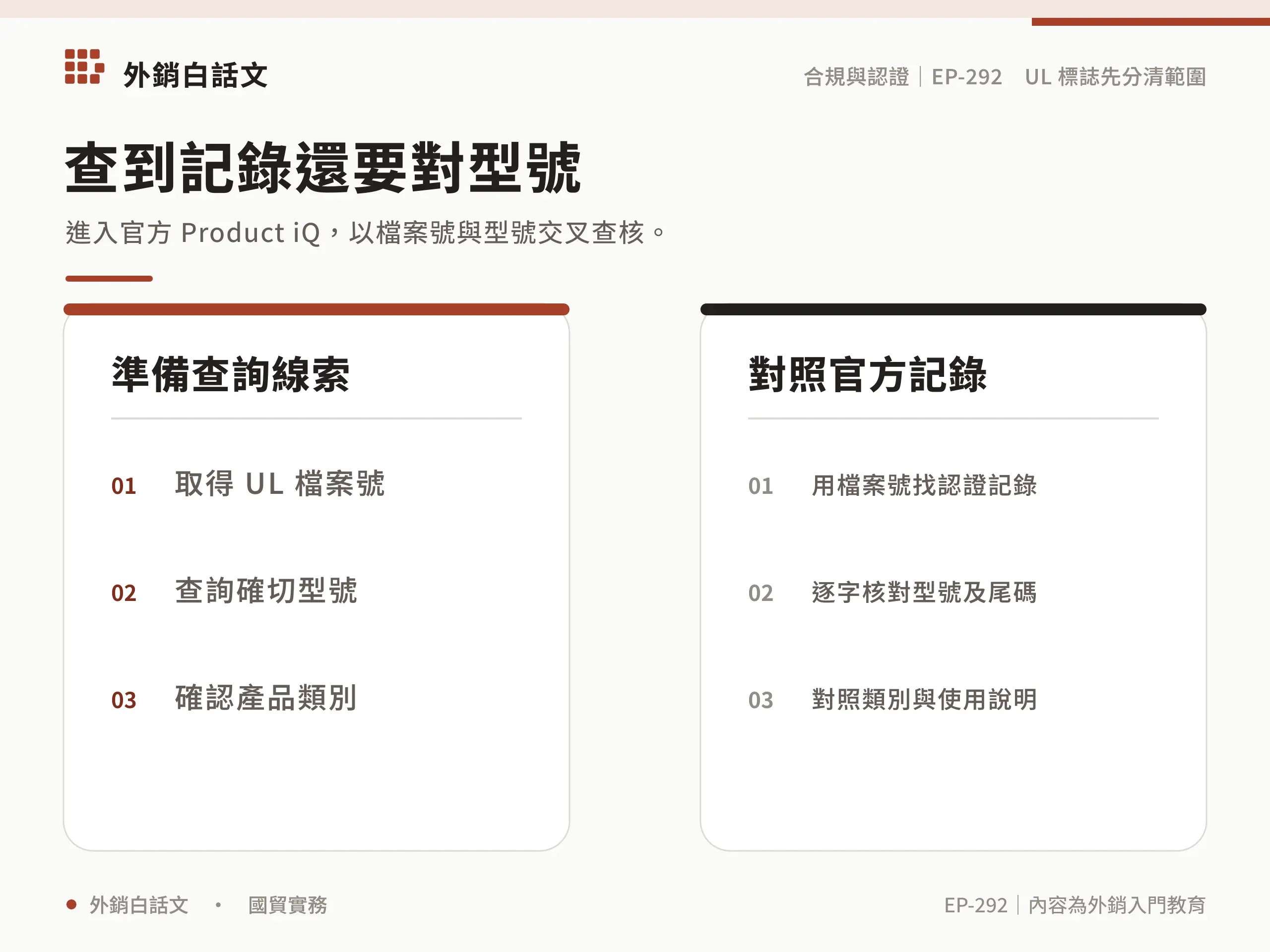The height and width of the screenshot is (952, 1270).
Task: Click the episode code EP-292 in the header
Action: [x=966, y=77]
